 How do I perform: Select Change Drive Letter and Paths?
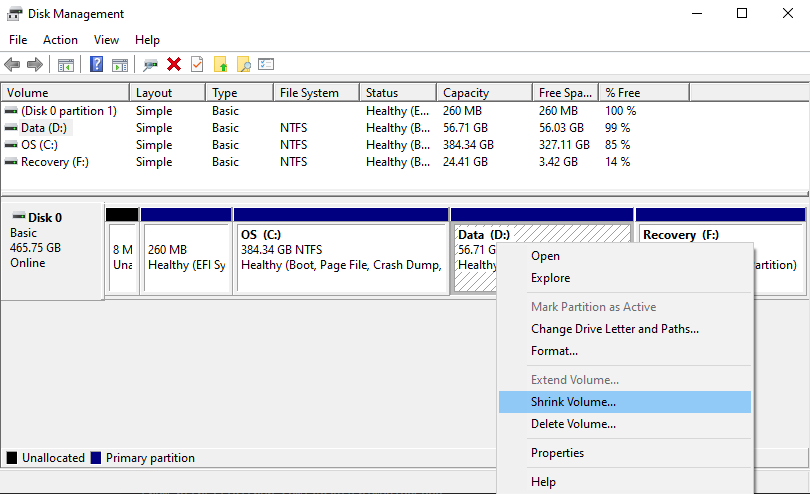625,329
